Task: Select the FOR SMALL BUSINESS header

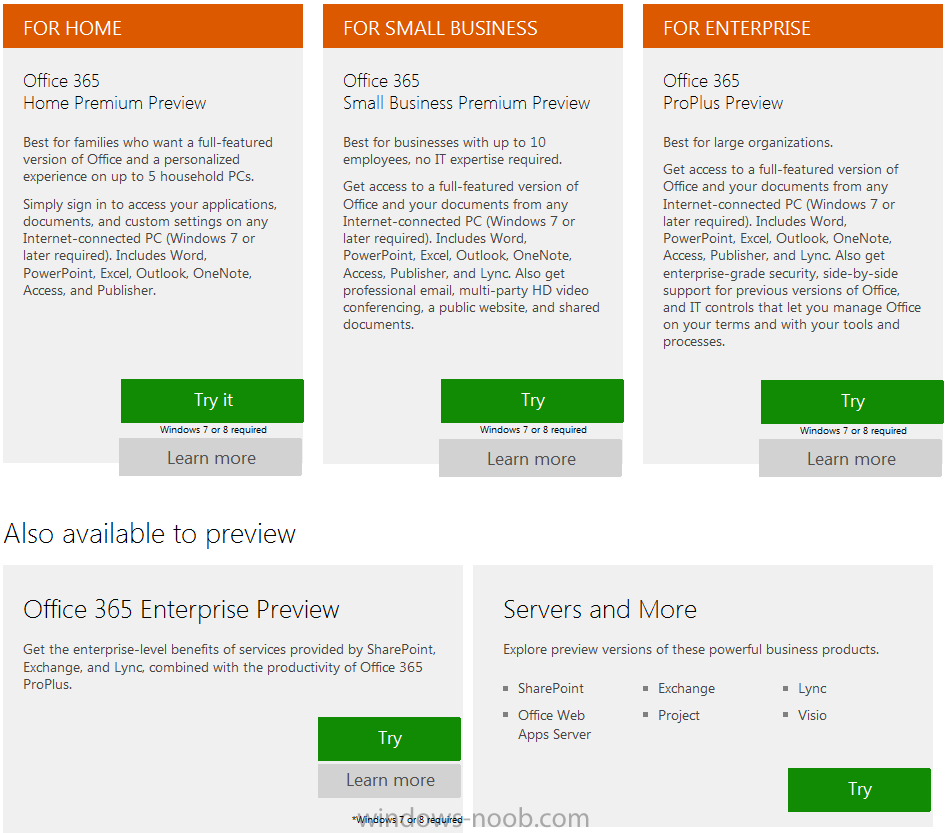Action: click(473, 27)
